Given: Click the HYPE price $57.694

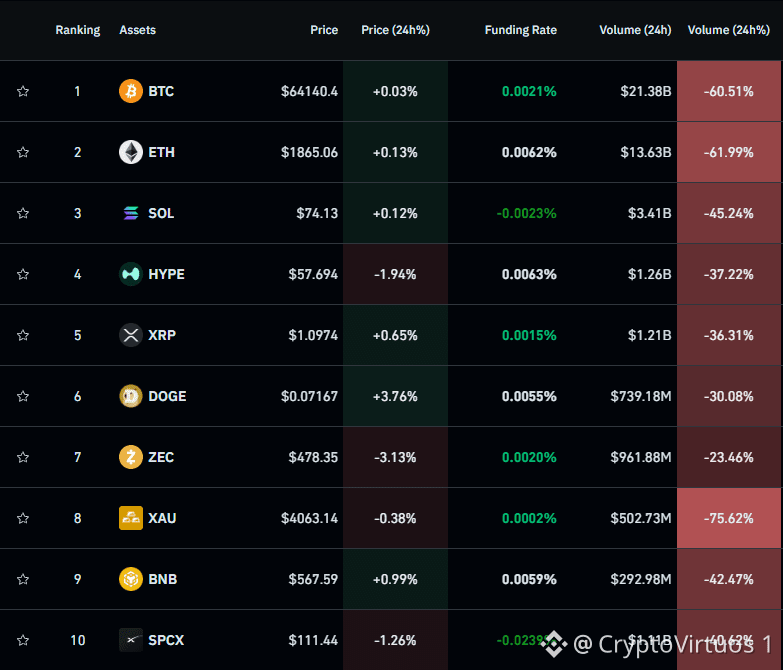Looking at the screenshot, I should [313, 274].
